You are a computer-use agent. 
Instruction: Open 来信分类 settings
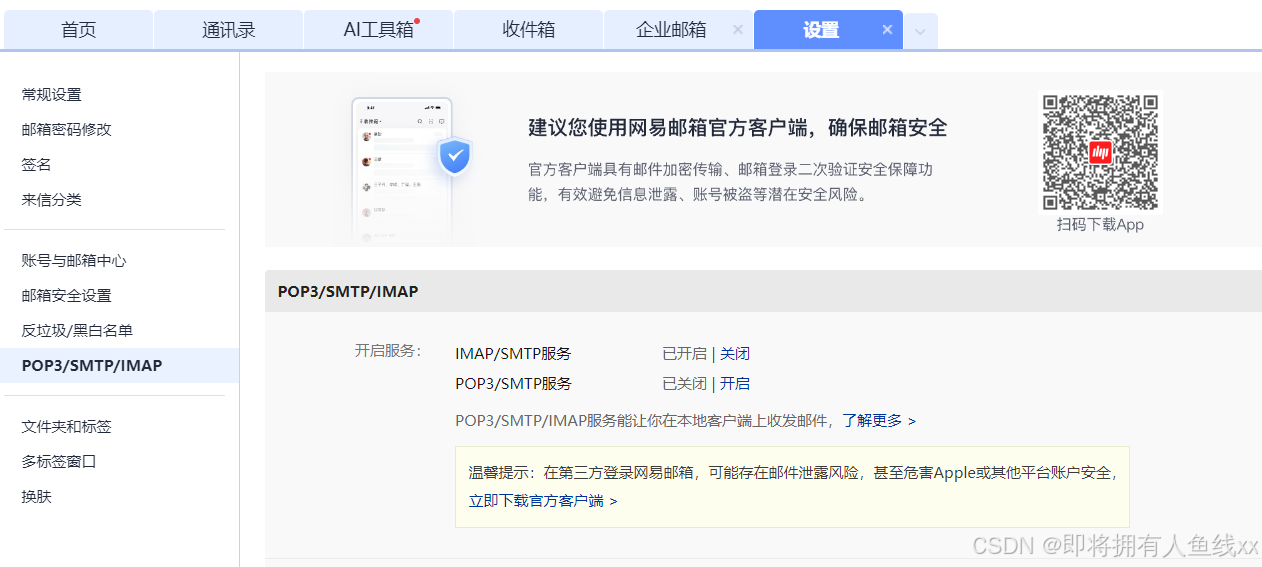click(x=51, y=200)
